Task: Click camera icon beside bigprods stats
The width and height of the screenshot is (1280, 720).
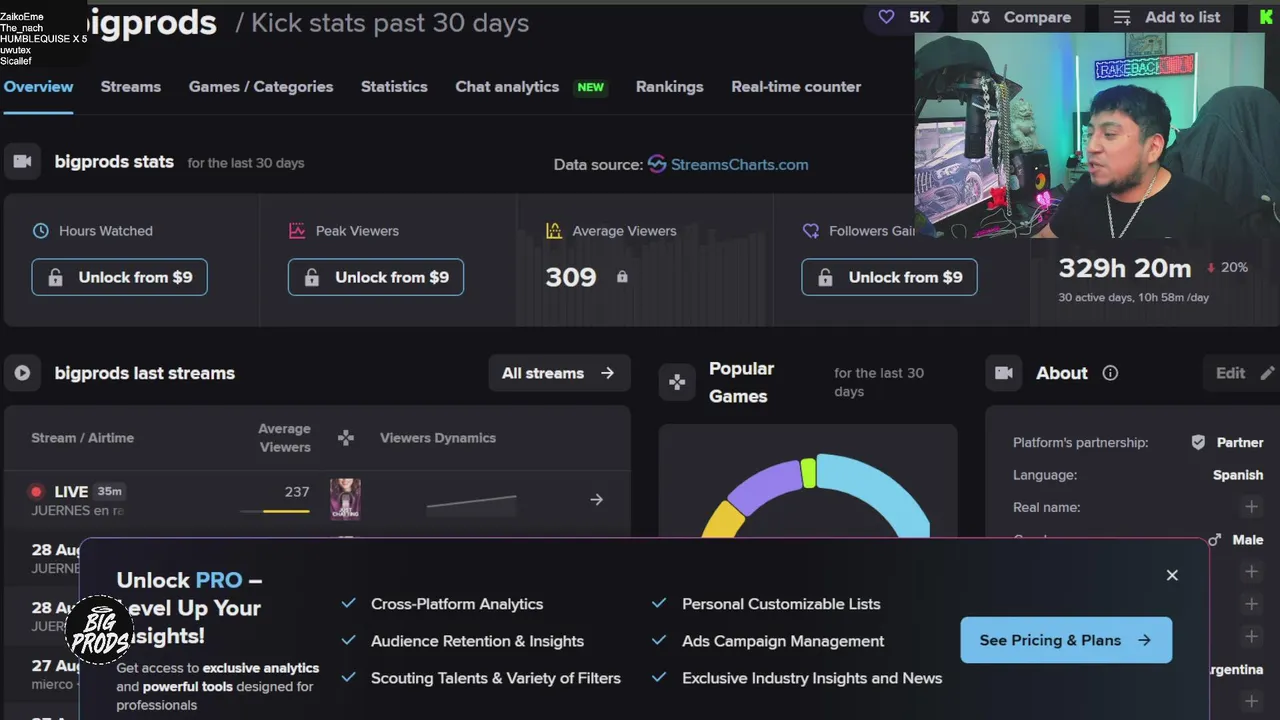Action: (x=22, y=162)
